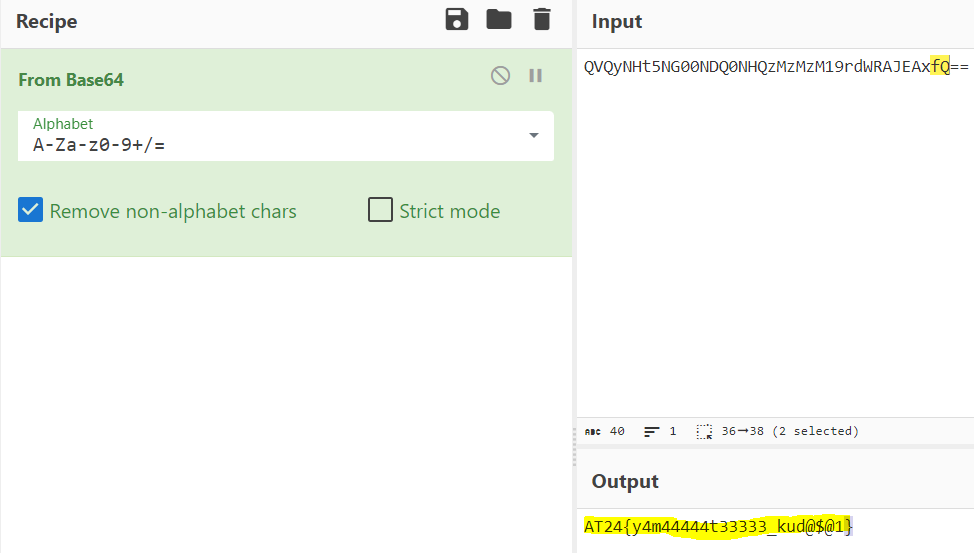Open the Load recipe folder icon
974x553 pixels.
(499, 20)
